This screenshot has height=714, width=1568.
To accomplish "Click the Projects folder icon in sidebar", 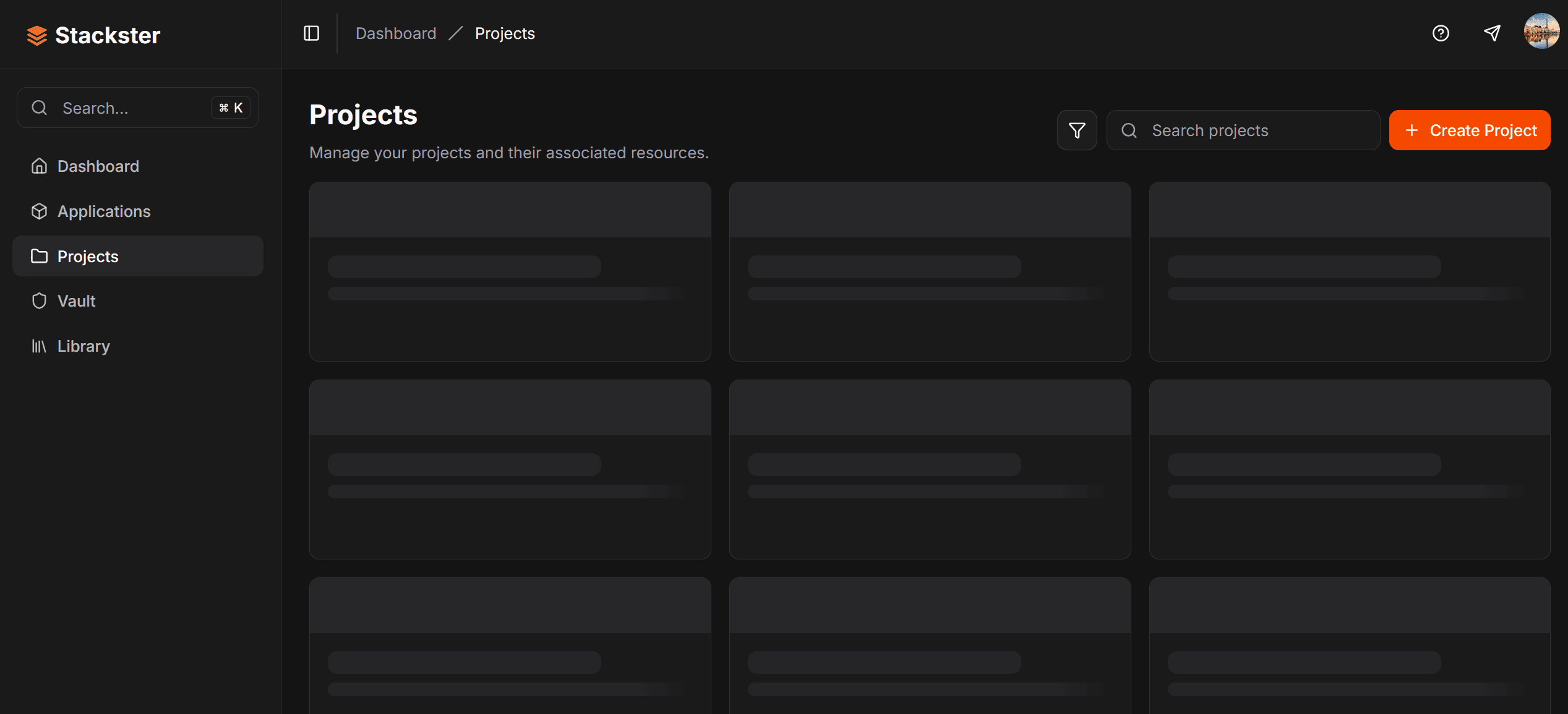I will [39, 256].
